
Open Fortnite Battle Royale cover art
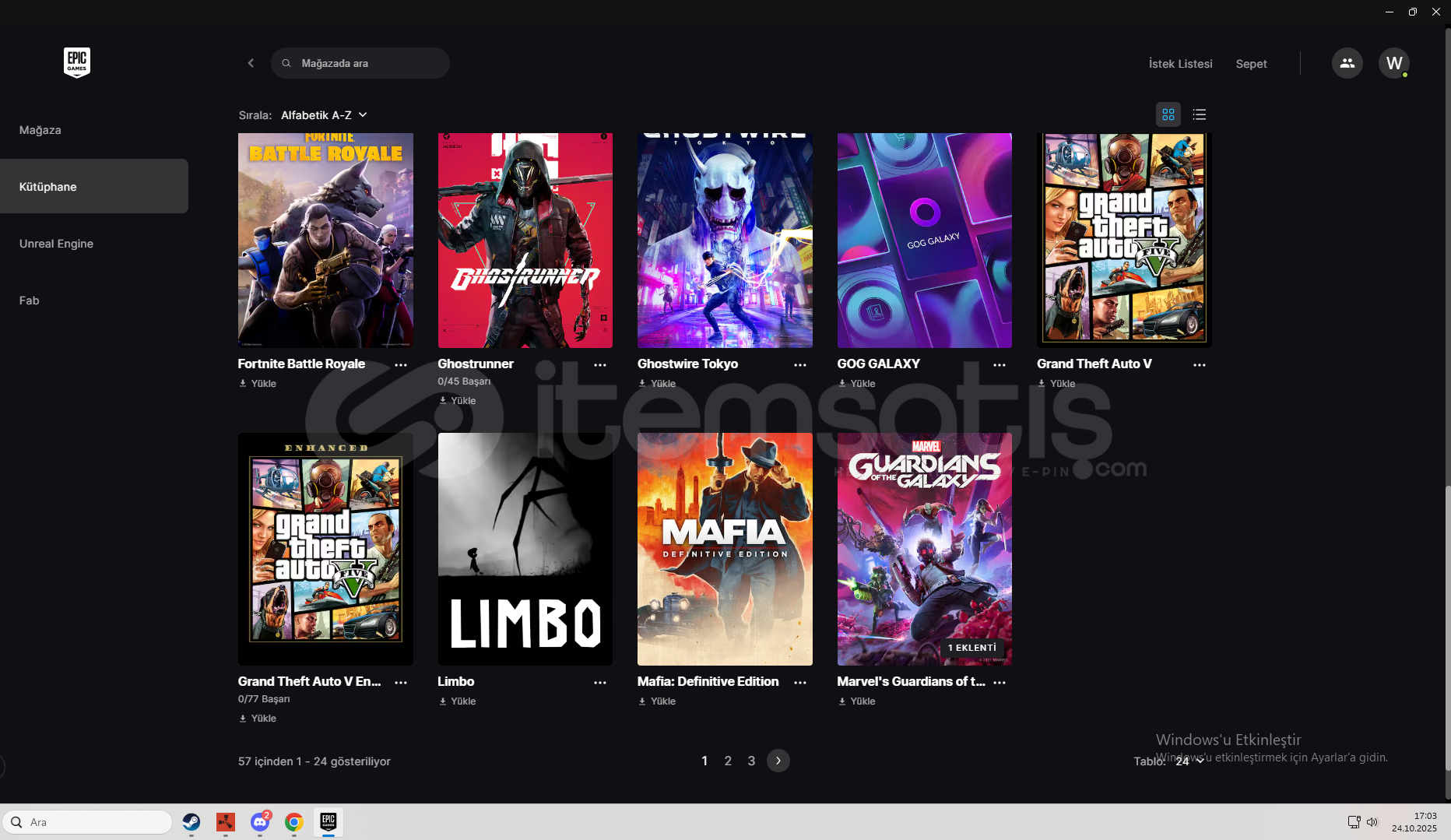325,241
